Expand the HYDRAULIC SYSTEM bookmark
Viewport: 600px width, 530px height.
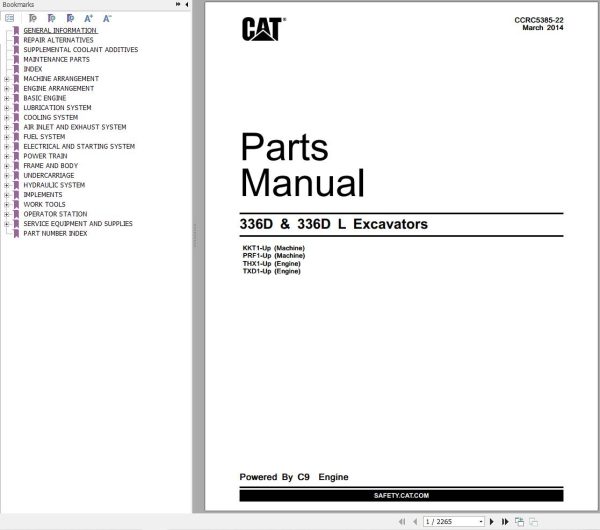point(7,185)
